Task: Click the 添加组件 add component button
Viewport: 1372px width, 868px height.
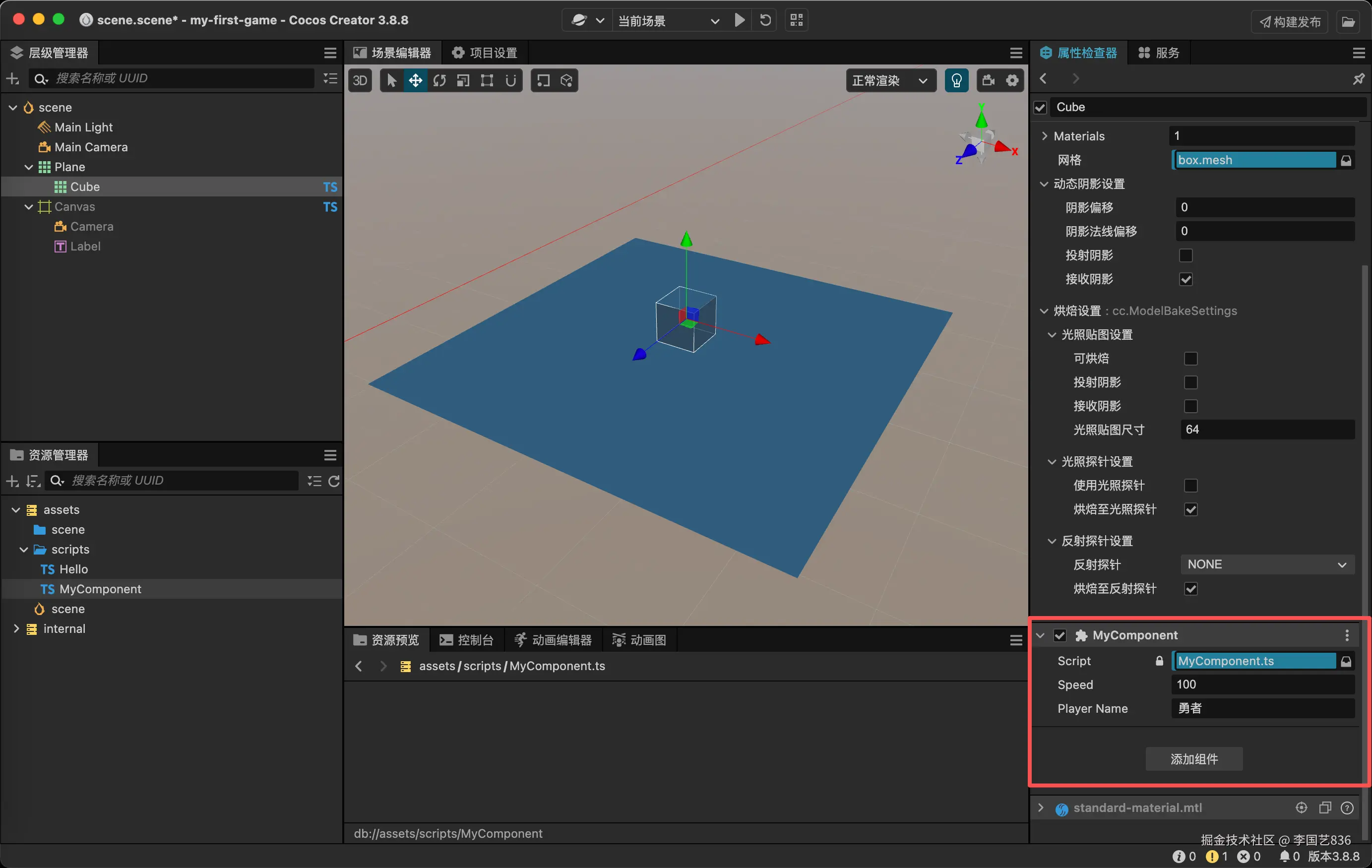Action: 1193,759
